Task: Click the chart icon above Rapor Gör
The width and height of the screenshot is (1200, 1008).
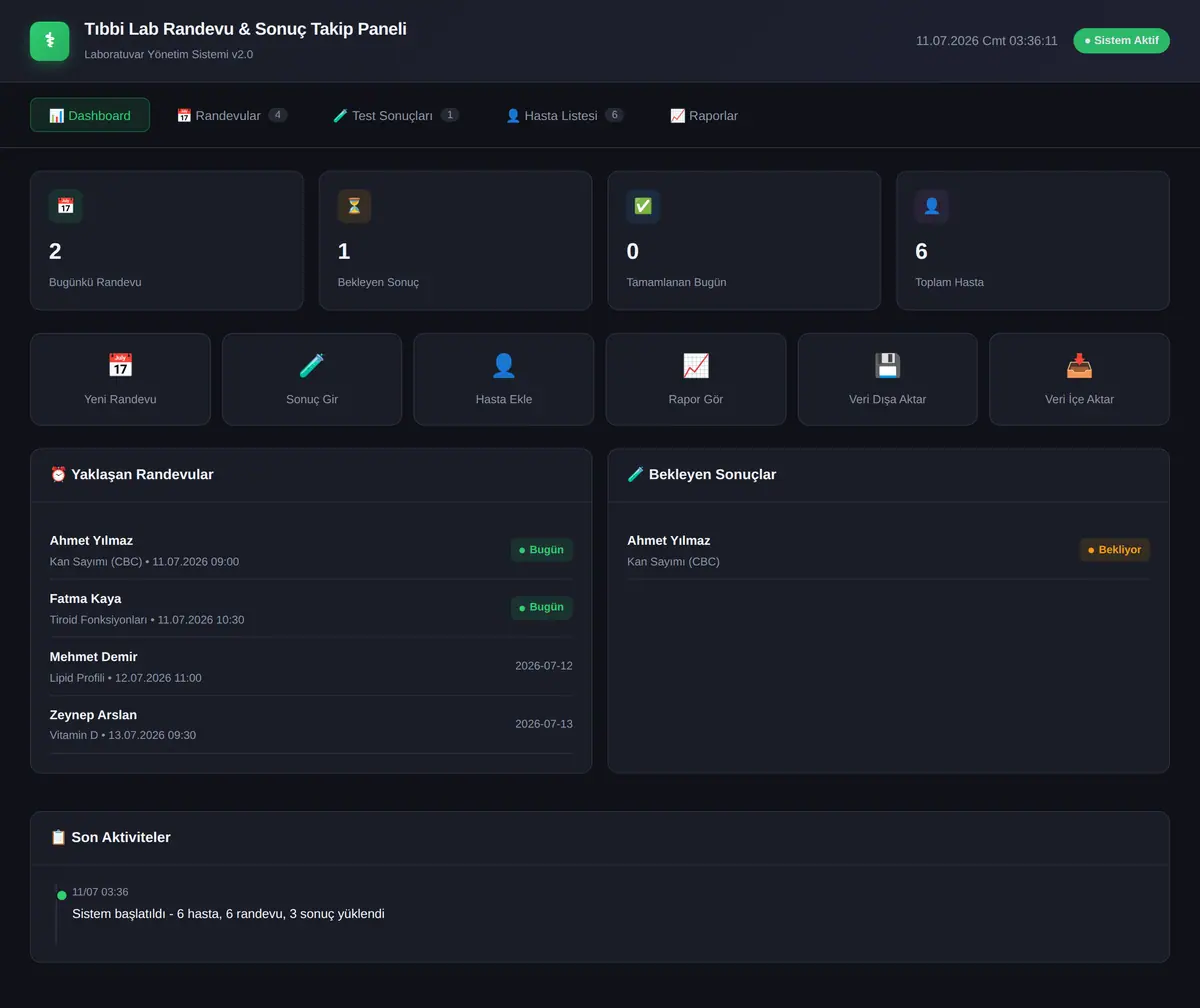Action: 696,366
